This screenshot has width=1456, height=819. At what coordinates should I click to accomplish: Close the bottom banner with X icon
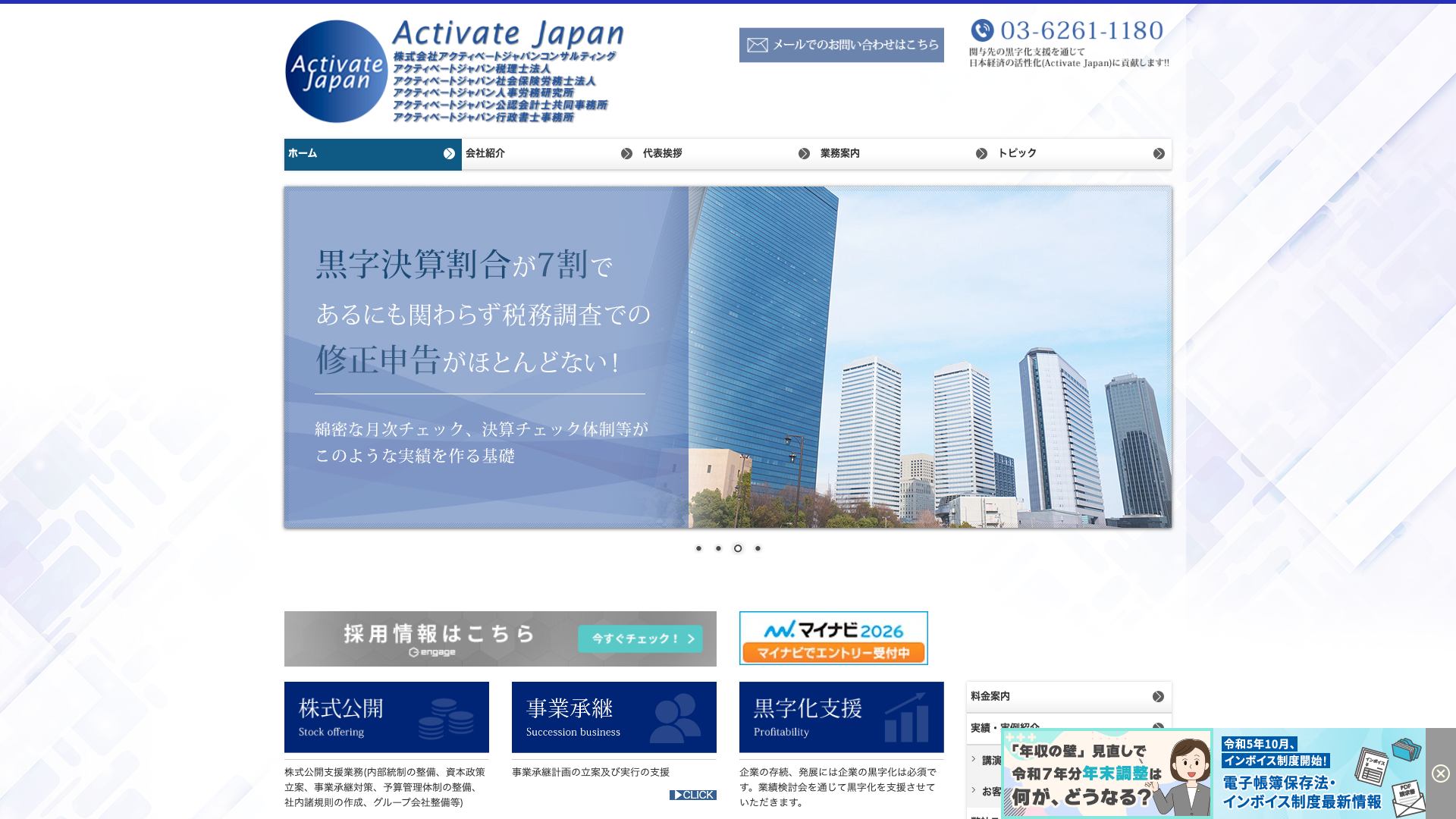coord(1441,773)
